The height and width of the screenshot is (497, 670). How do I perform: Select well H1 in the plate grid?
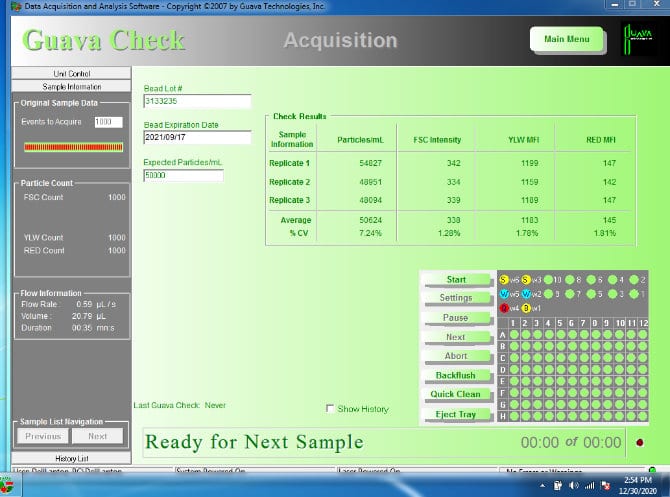(x=514, y=416)
